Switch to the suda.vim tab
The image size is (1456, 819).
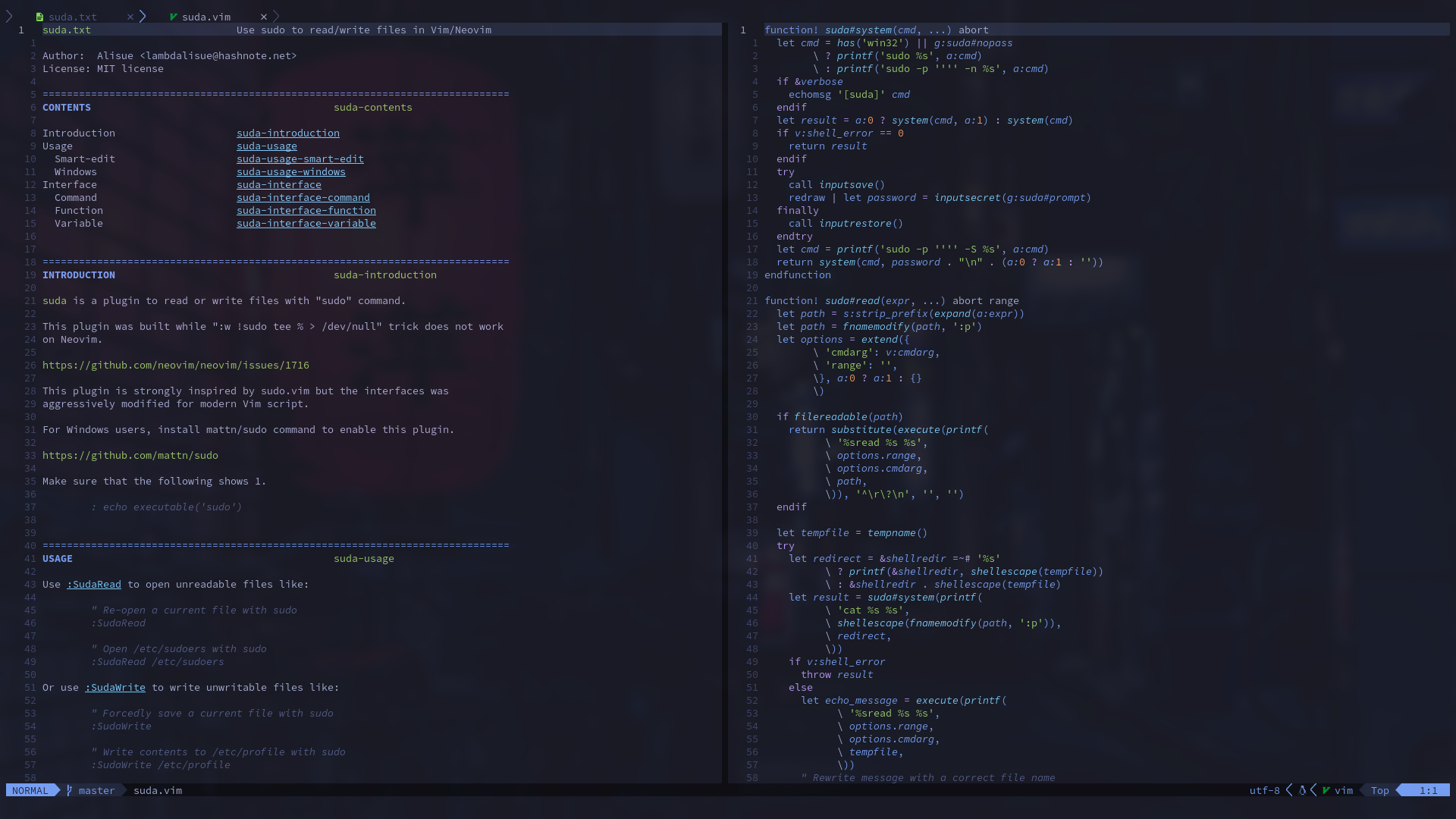[206, 17]
